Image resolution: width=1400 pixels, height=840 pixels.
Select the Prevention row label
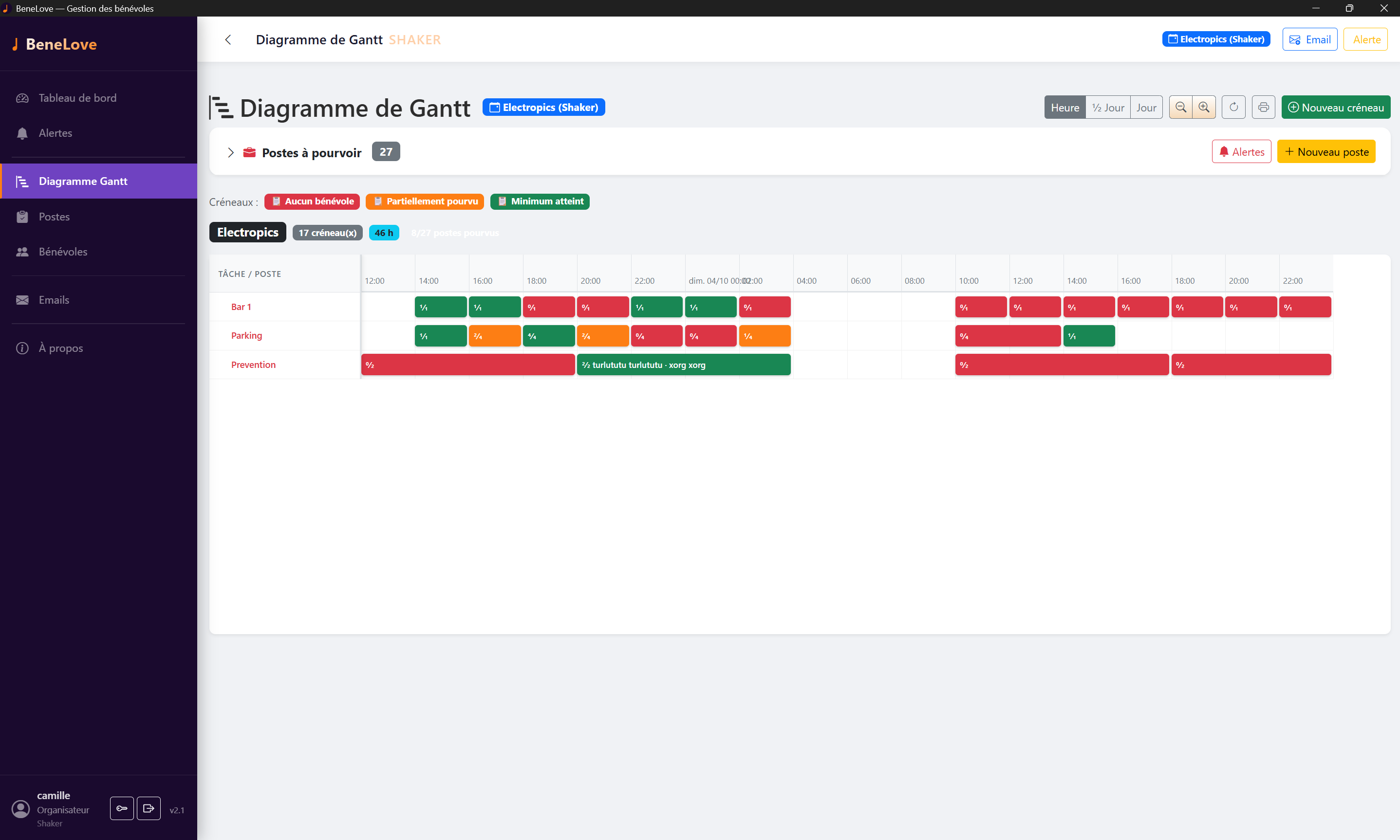253,365
